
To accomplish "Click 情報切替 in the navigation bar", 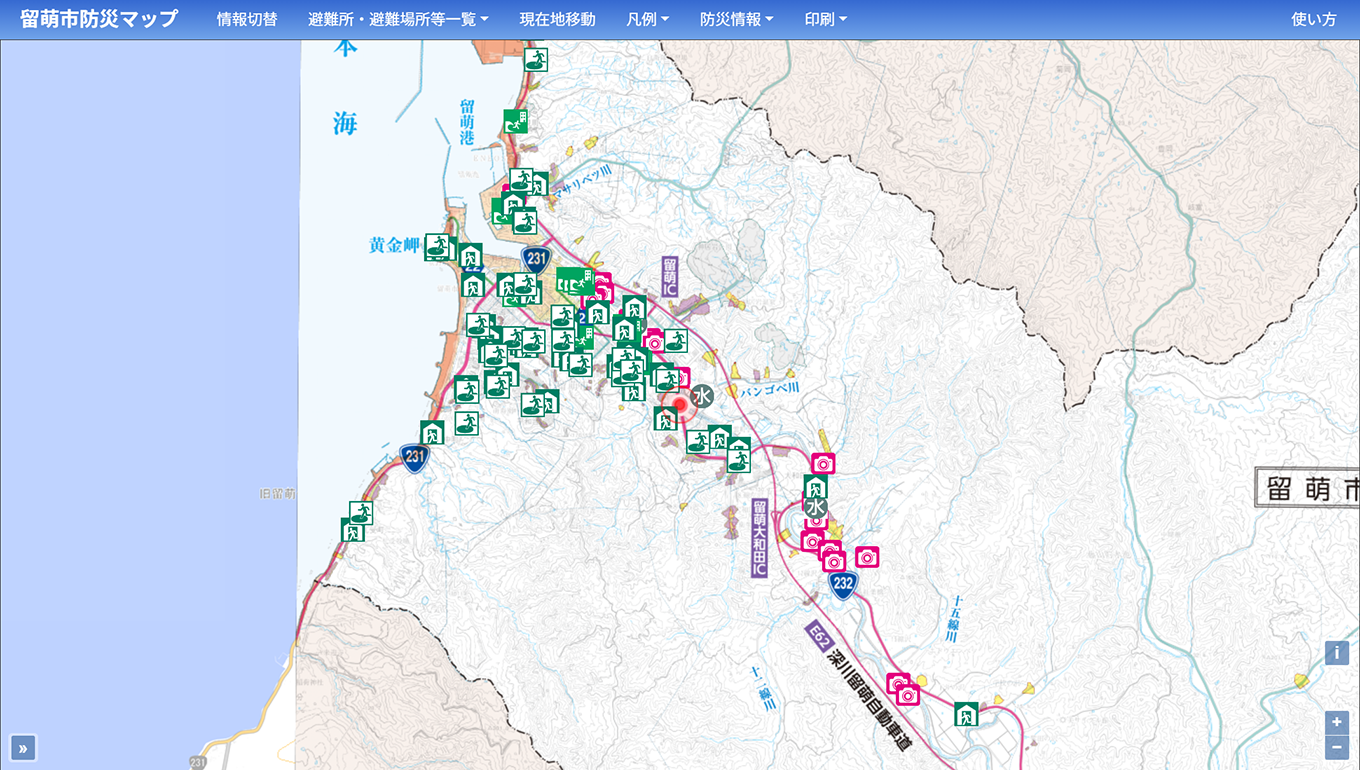I will coord(247,19).
